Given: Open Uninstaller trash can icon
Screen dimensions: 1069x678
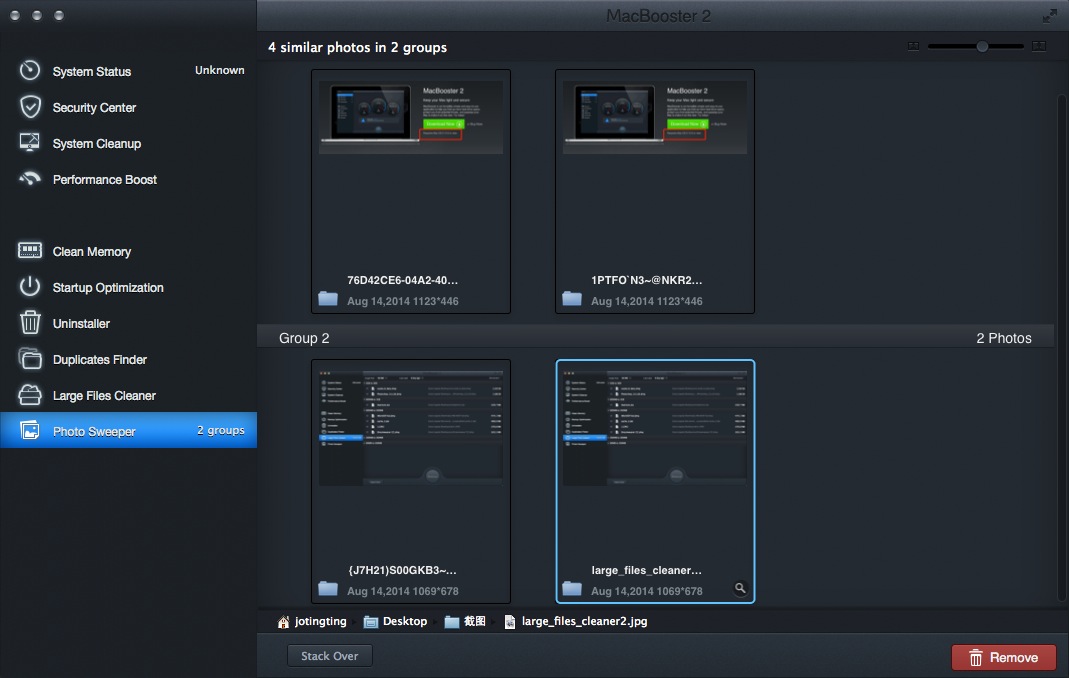Looking at the screenshot, I should [x=30, y=323].
